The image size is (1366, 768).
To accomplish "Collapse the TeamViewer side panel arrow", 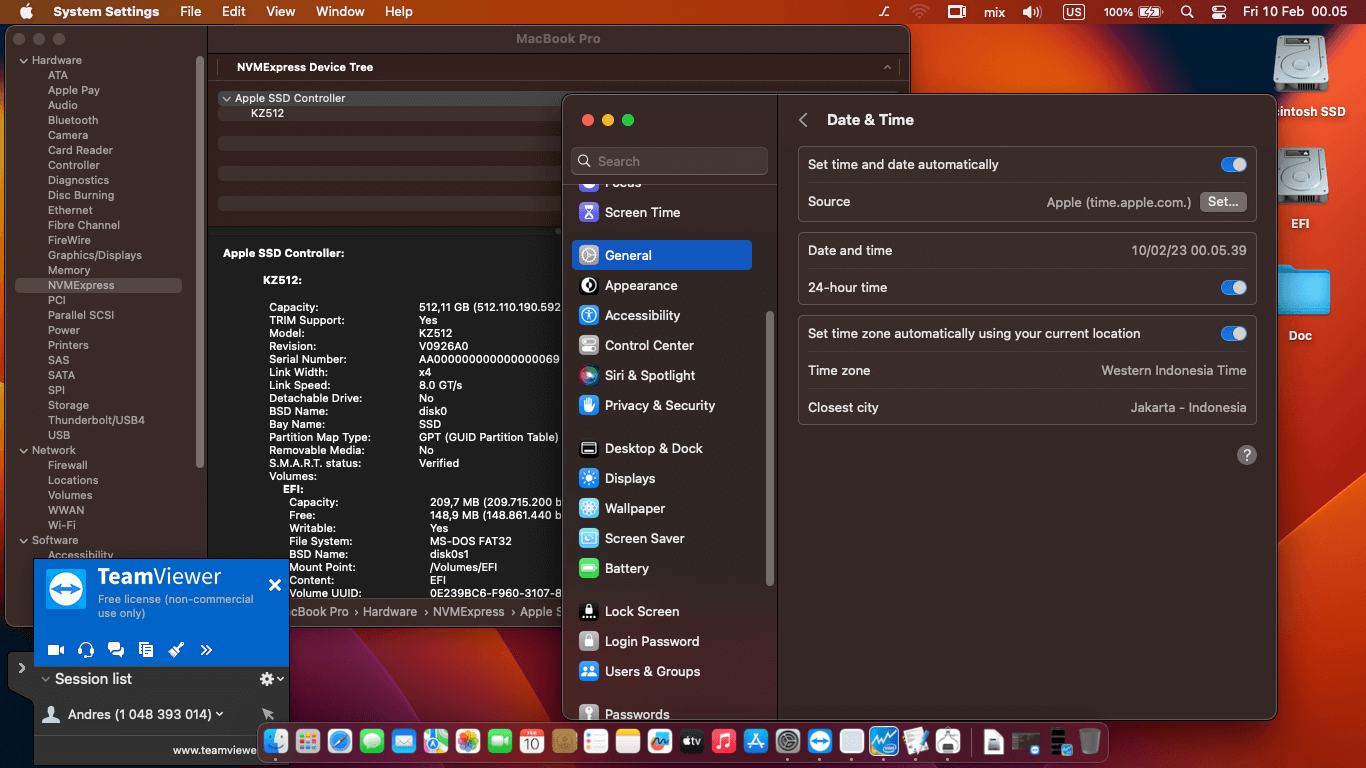I will (x=21, y=667).
